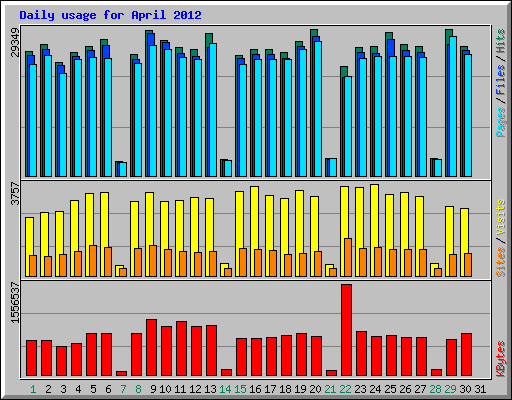Click the red KBytes bar for day 1
512x400 pixels.
[32, 358]
